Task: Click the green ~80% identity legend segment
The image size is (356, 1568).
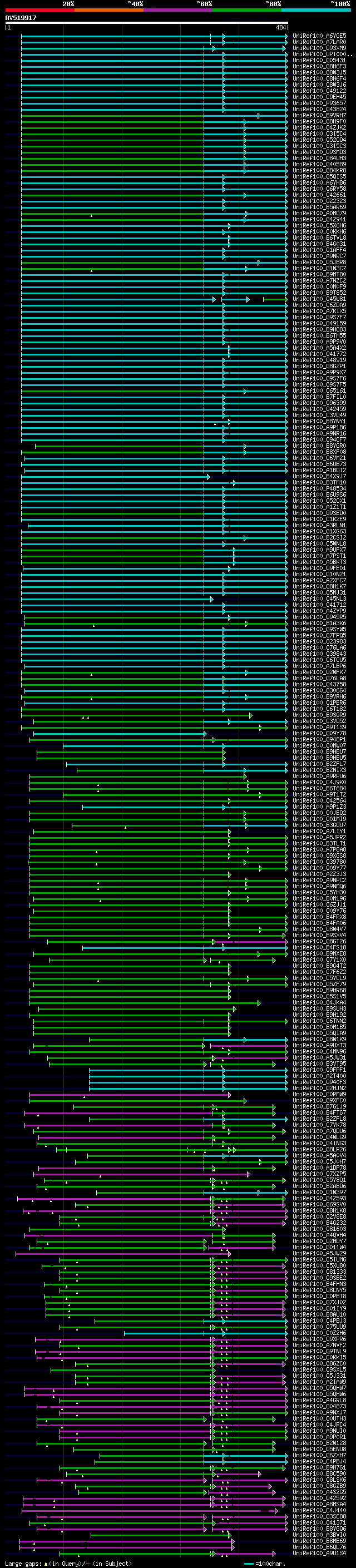Action: pos(247,11)
